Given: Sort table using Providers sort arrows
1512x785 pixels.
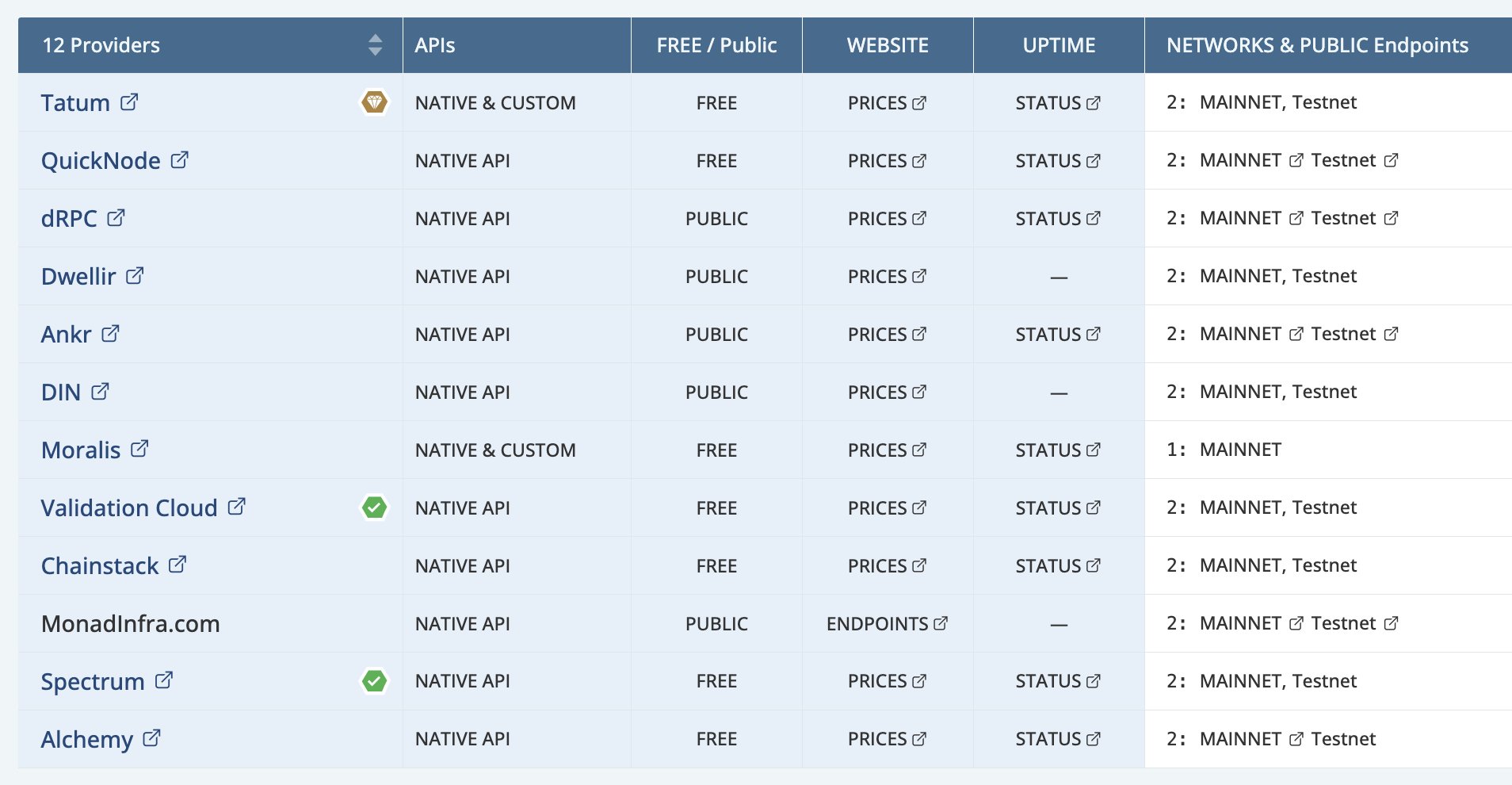Looking at the screenshot, I should 375,45.
